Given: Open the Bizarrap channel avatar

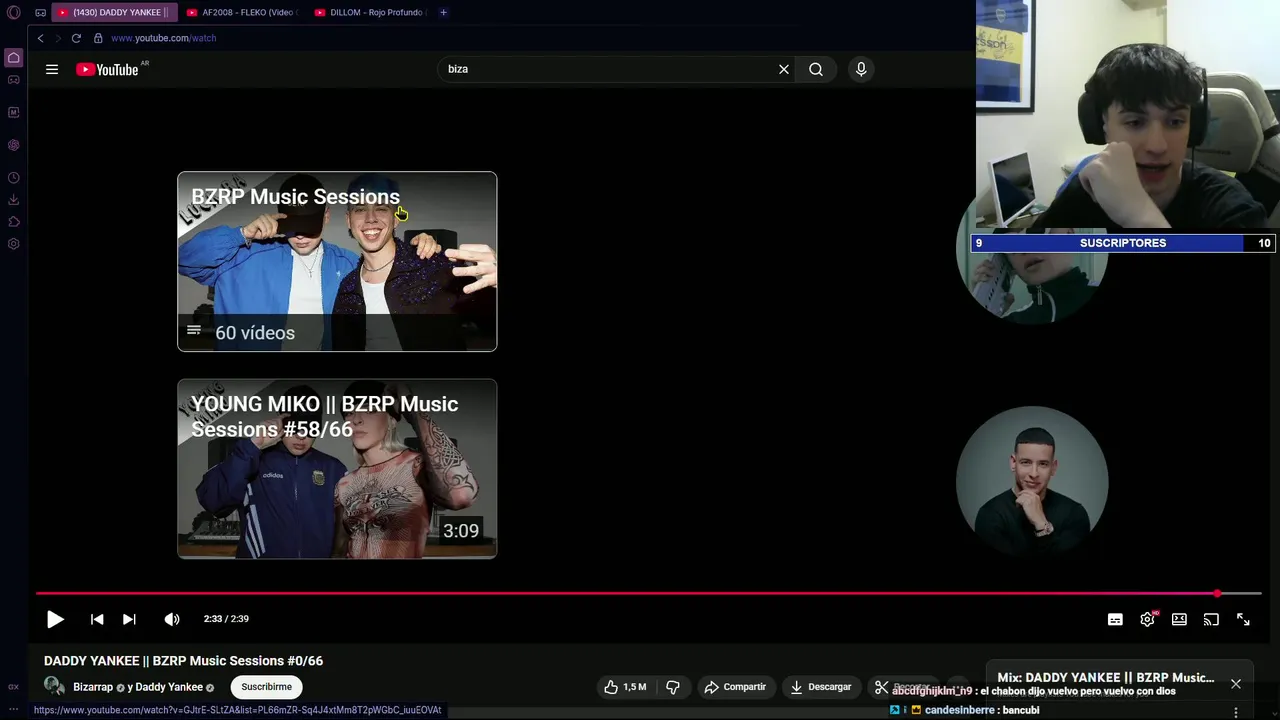Looking at the screenshot, I should pyautogui.click(x=55, y=687).
